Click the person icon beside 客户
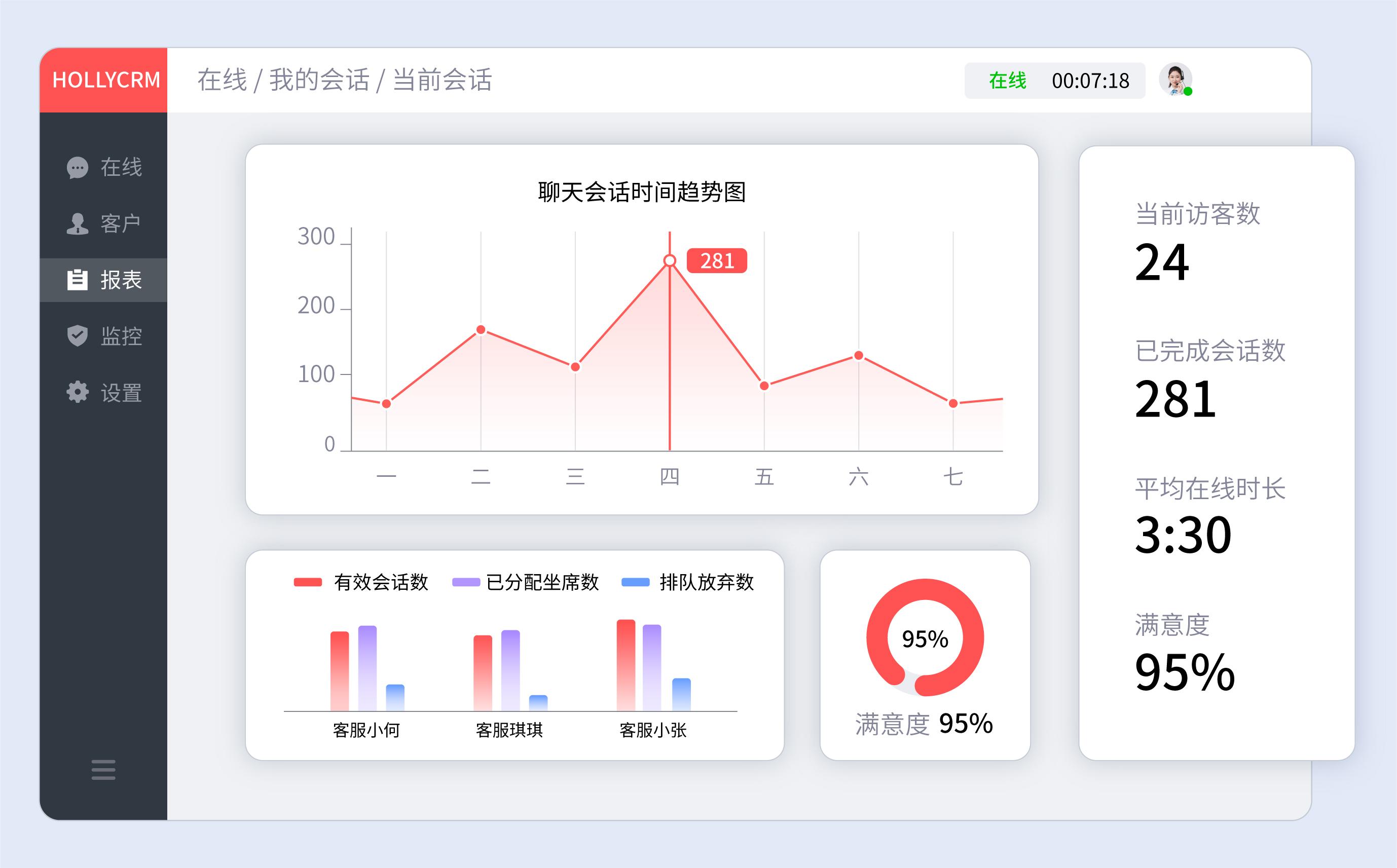Screen dimensions: 1397x868 click(x=78, y=224)
